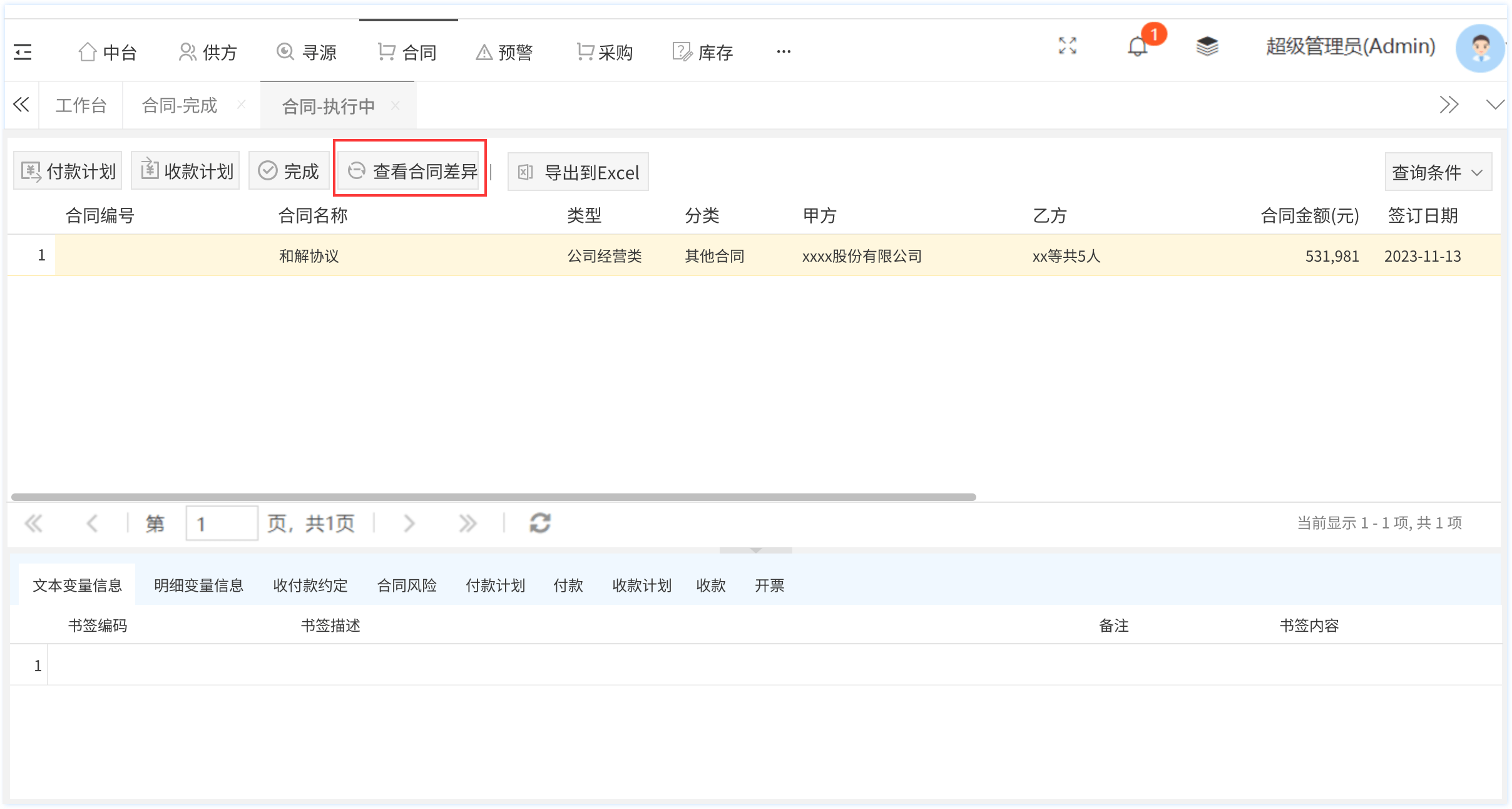Switch to the 合同风险 tab
The width and height of the screenshot is (1512, 809).
(407, 585)
